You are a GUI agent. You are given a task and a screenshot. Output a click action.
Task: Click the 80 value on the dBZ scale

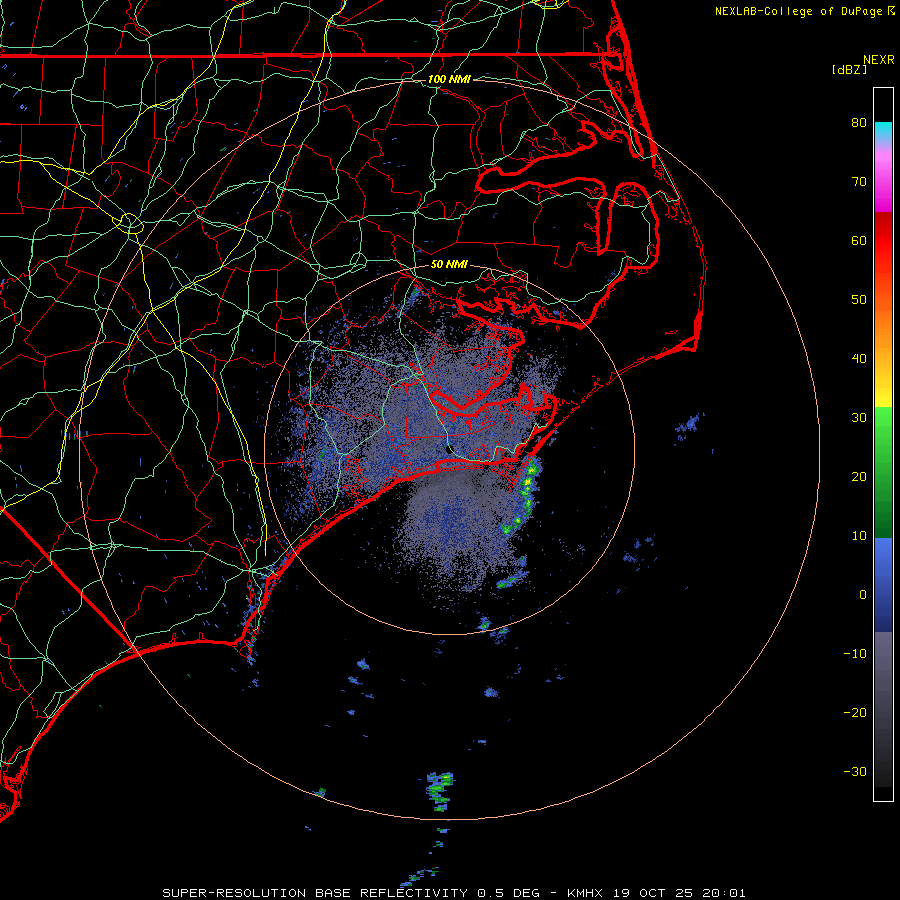point(859,123)
